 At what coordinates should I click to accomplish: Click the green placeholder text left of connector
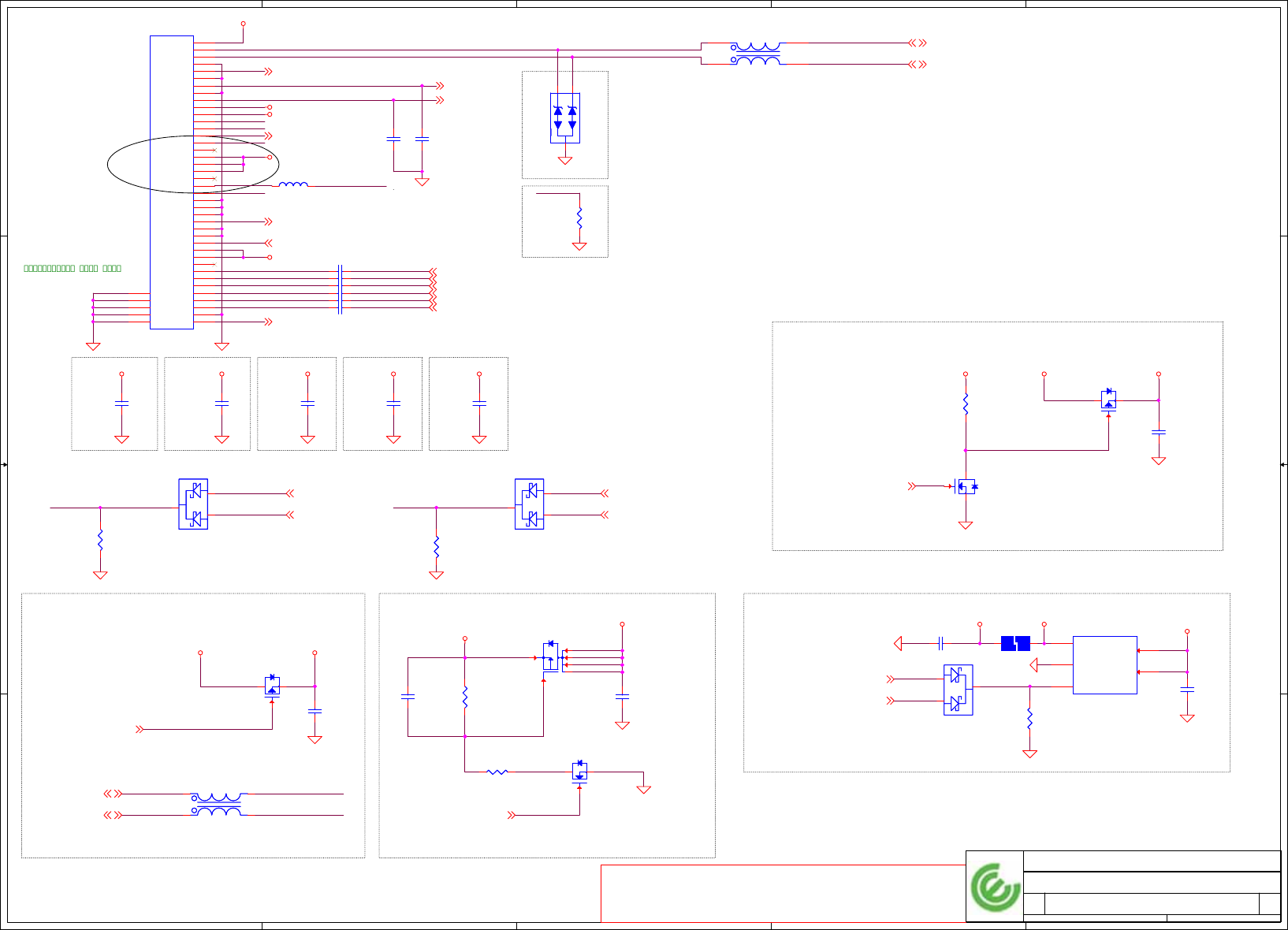(x=73, y=268)
